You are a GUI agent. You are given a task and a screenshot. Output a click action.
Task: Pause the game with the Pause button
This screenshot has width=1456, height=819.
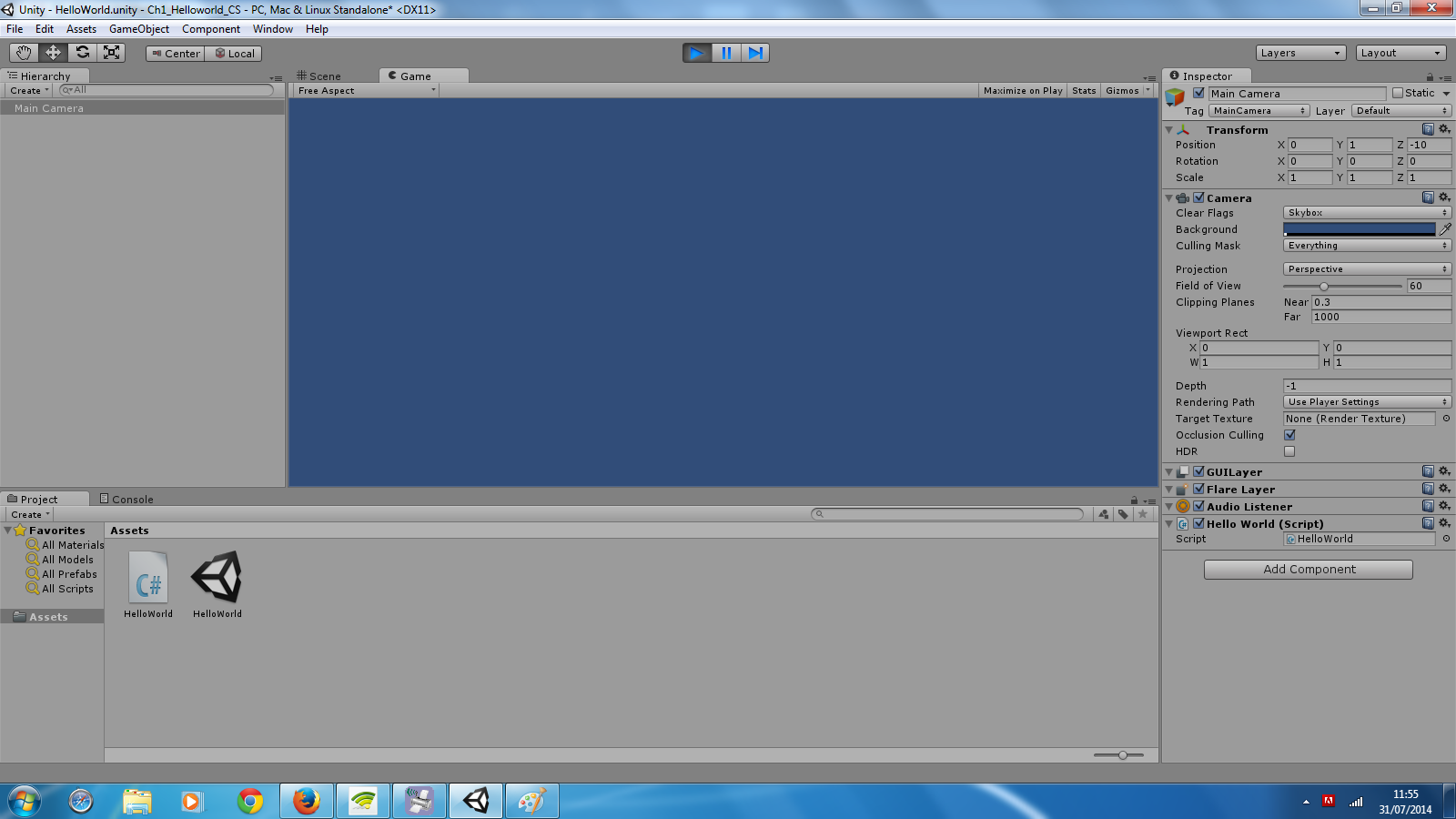tap(726, 53)
